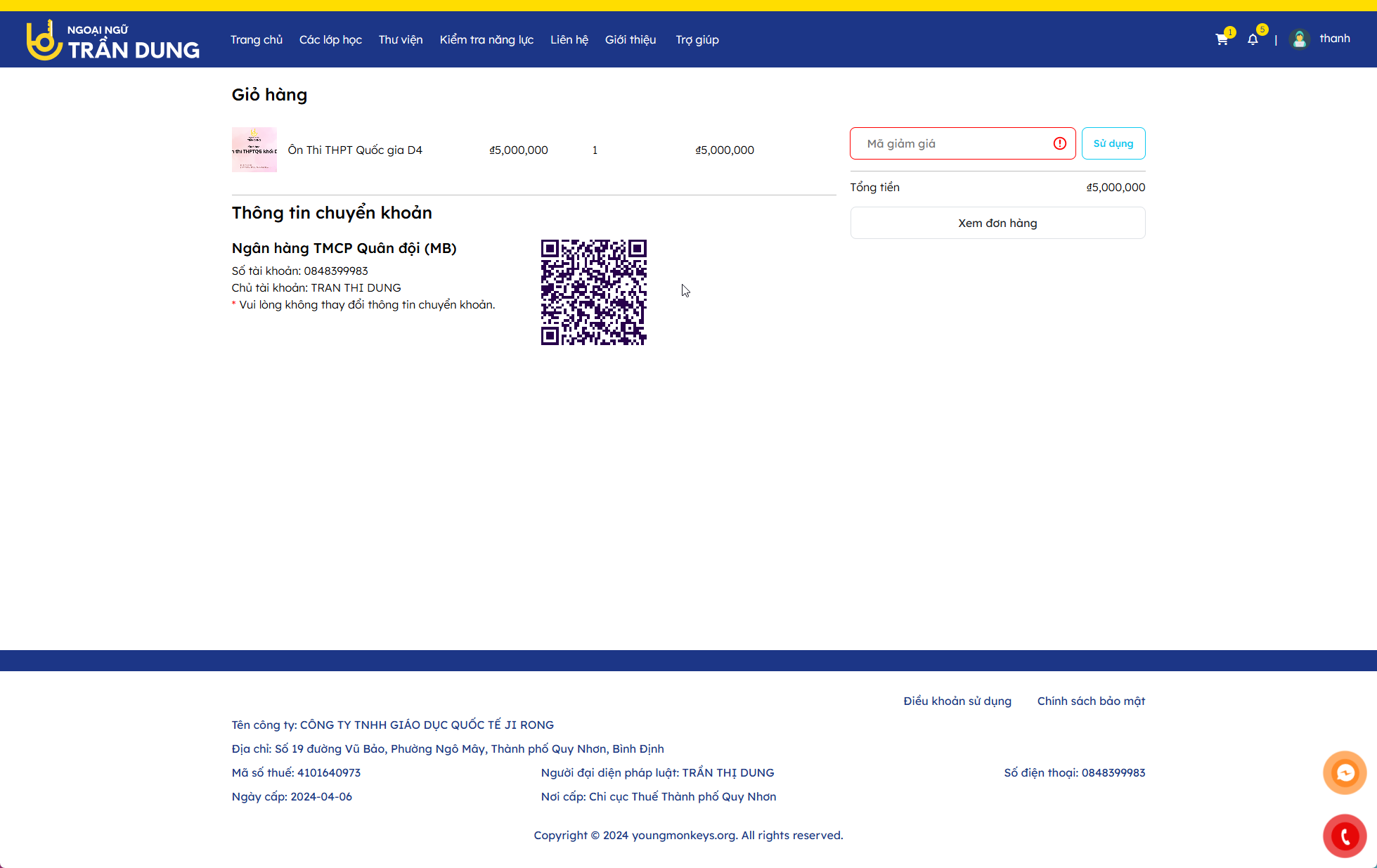Go to Trang chủ
Viewport: 1377px width, 868px height.
[x=257, y=39]
